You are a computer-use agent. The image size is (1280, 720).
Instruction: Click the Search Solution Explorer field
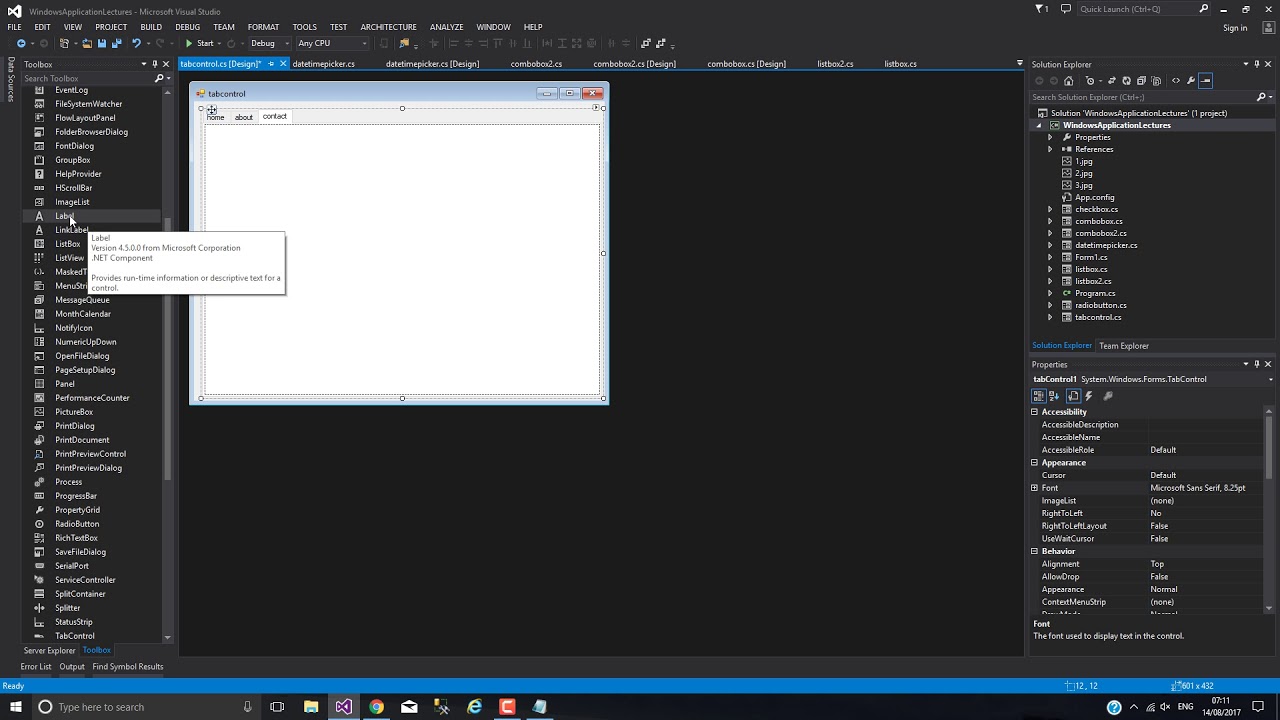(x=1142, y=97)
